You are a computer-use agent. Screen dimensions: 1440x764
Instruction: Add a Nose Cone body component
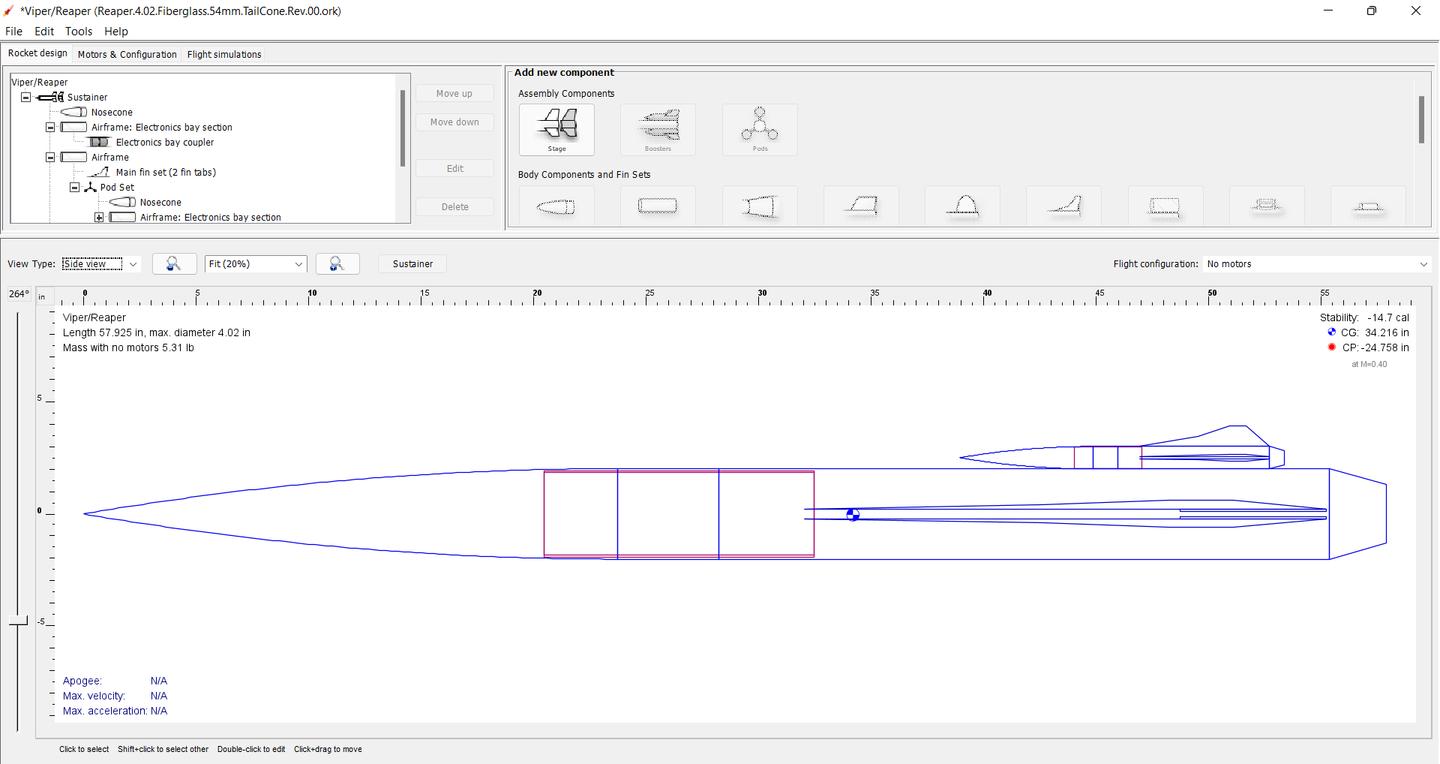point(556,206)
